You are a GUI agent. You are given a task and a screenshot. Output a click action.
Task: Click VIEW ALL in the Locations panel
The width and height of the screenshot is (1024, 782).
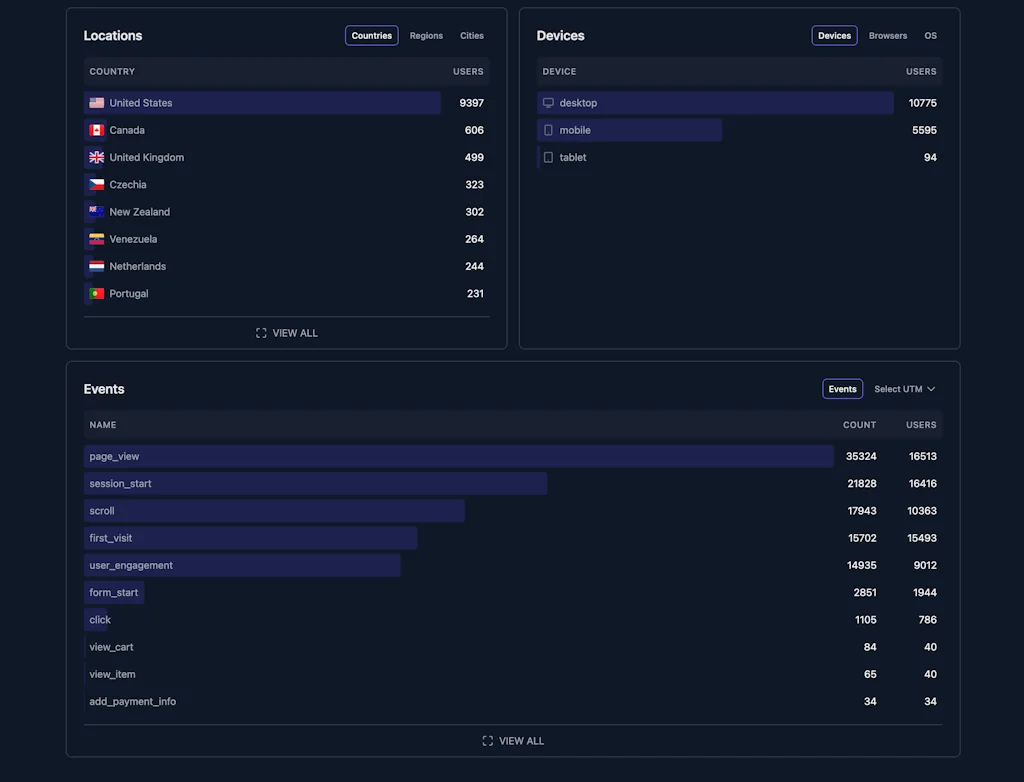point(294,333)
